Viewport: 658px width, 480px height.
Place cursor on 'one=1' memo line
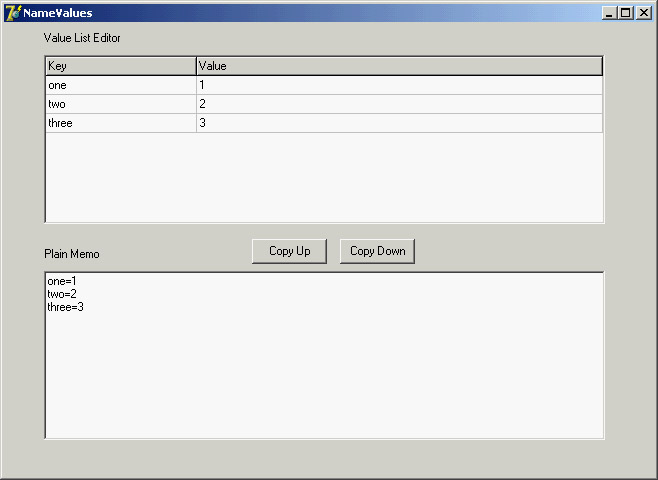(x=62, y=282)
